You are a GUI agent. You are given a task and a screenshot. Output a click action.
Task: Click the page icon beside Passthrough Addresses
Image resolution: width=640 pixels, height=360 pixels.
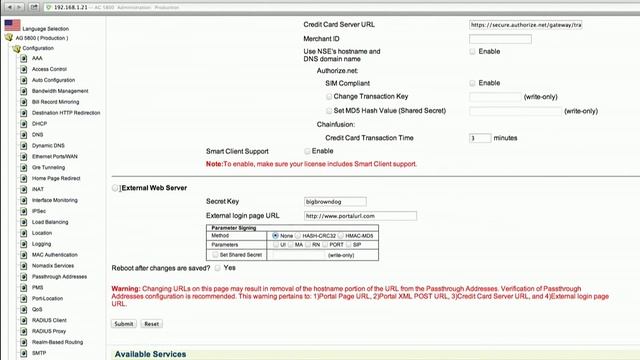click(24, 277)
